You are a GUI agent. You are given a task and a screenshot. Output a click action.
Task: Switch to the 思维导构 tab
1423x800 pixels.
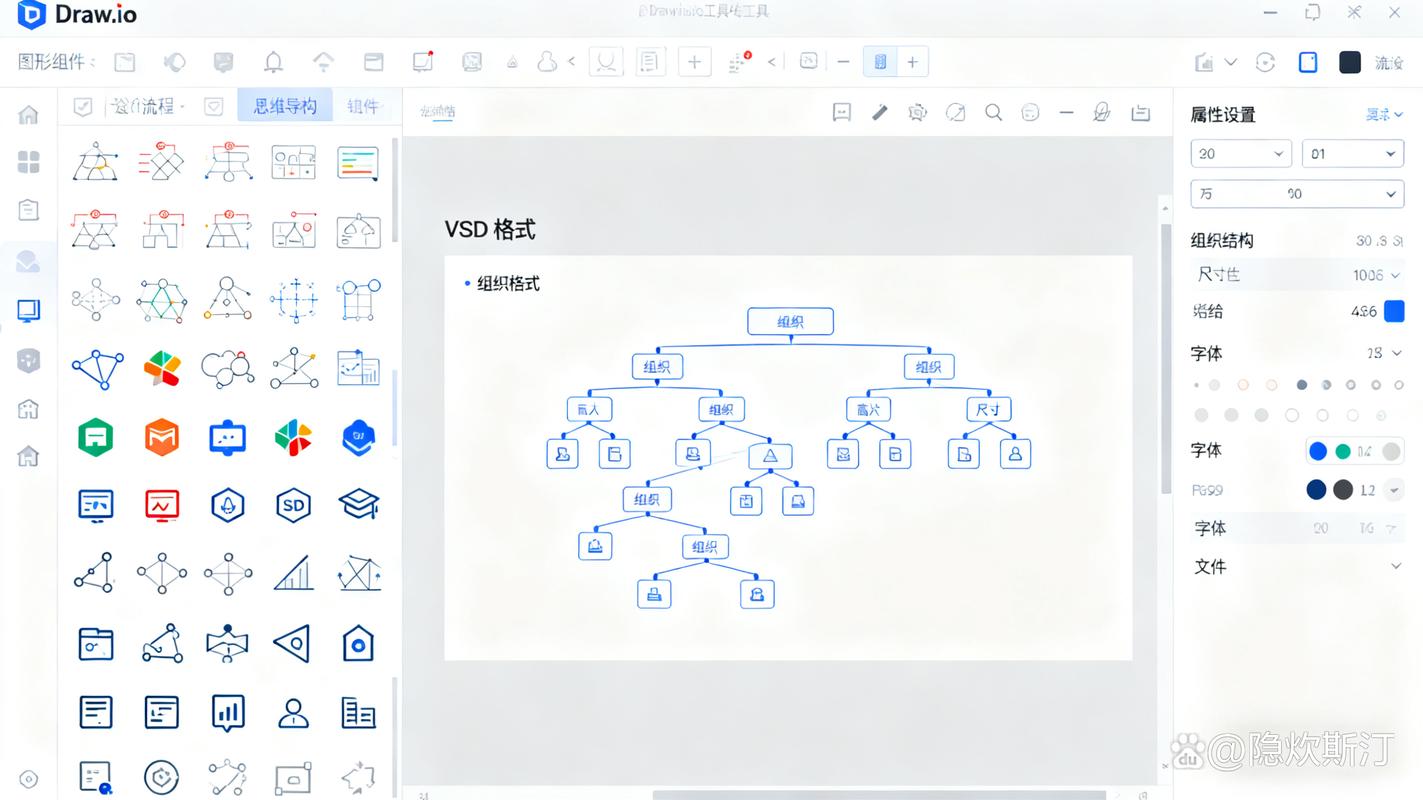285,106
